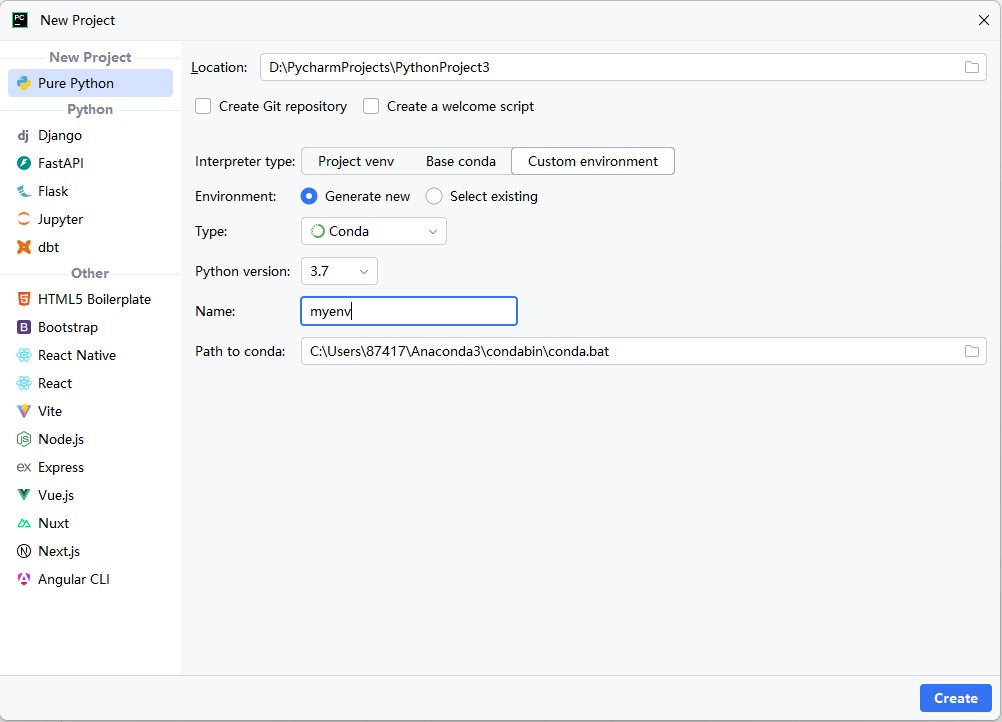Click the Vue.js green V icon
The width and height of the screenshot is (1002, 722).
[24, 495]
